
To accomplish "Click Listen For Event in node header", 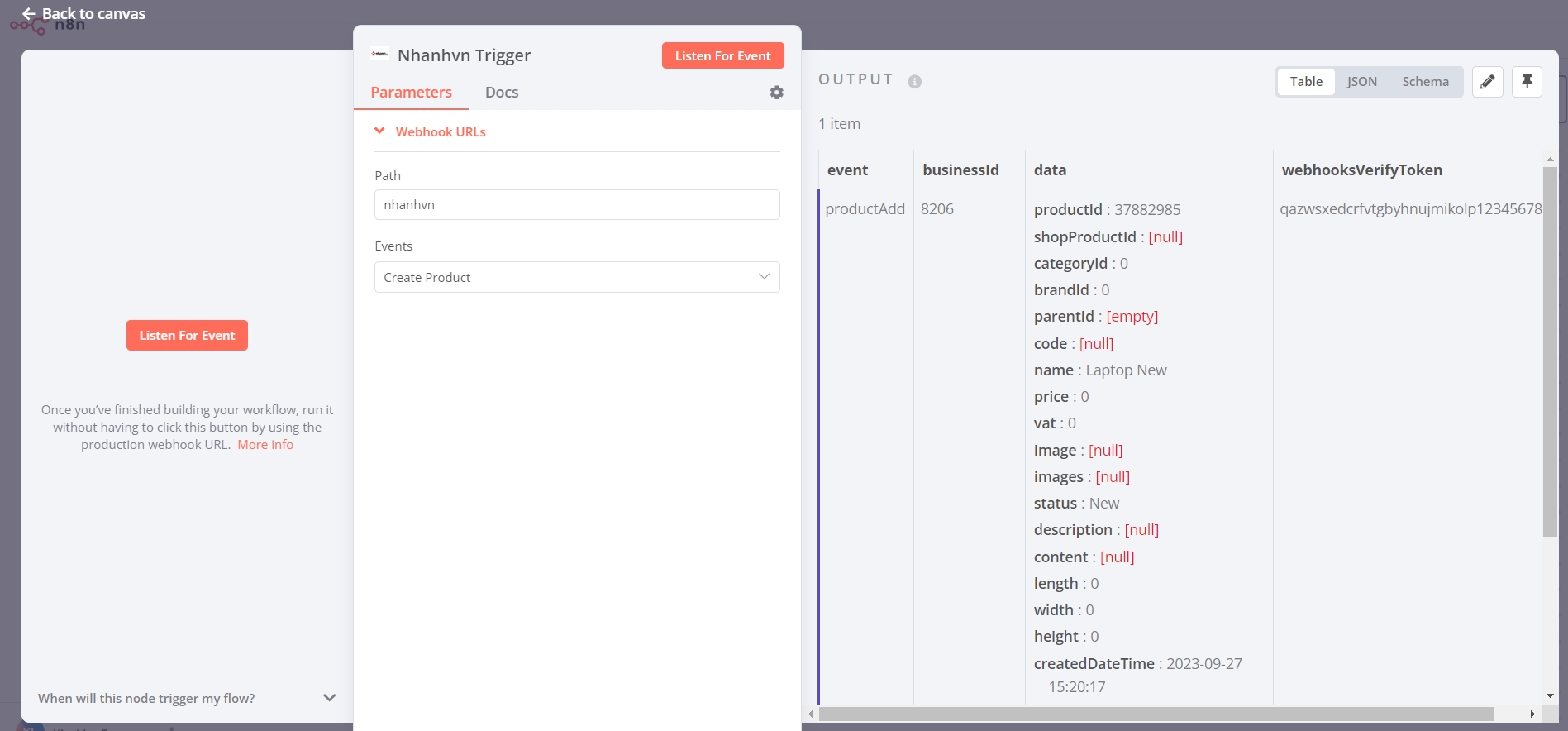I will point(722,55).
